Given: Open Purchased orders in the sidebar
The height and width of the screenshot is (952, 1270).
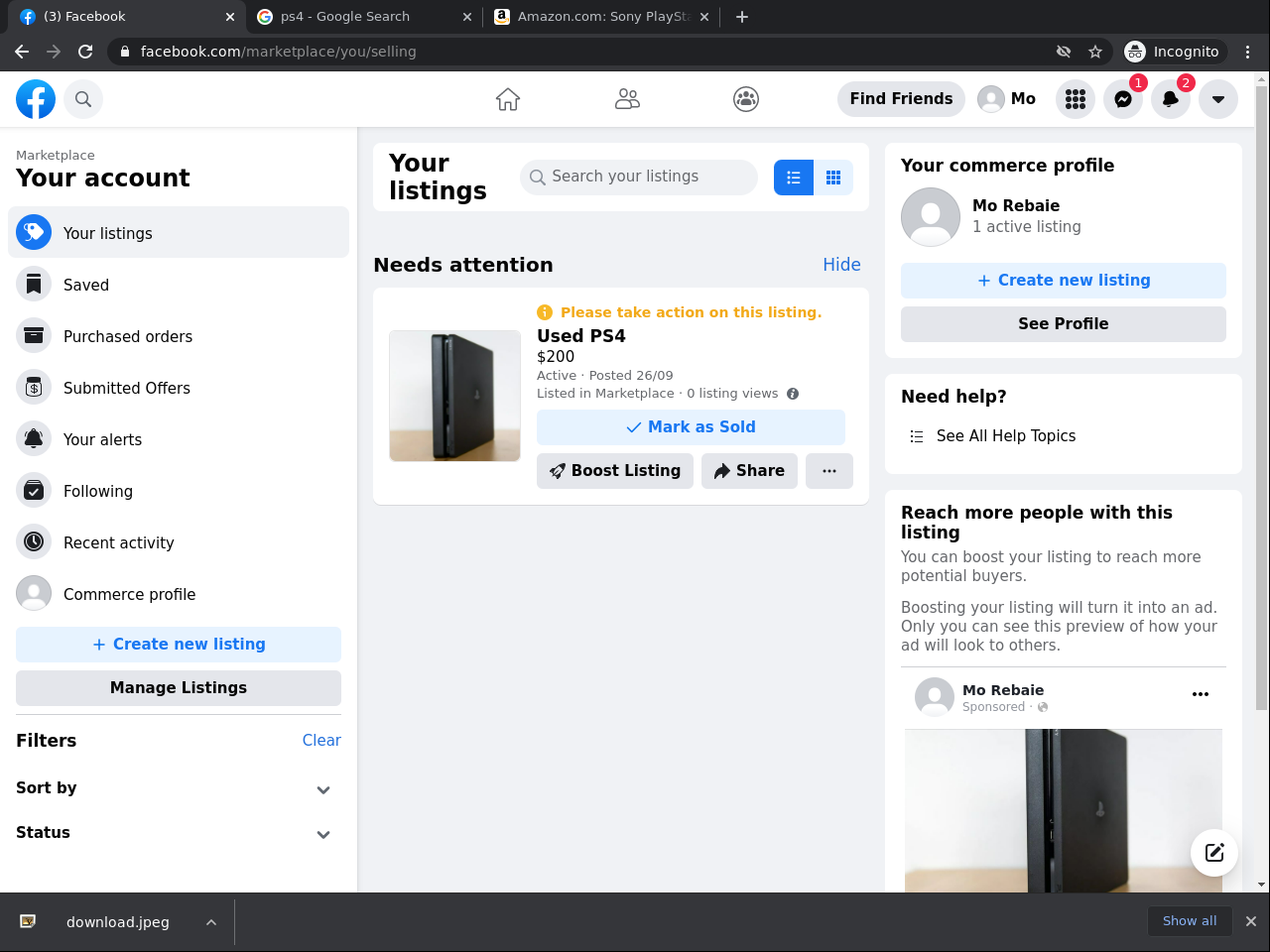Looking at the screenshot, I should click(179, 335).
